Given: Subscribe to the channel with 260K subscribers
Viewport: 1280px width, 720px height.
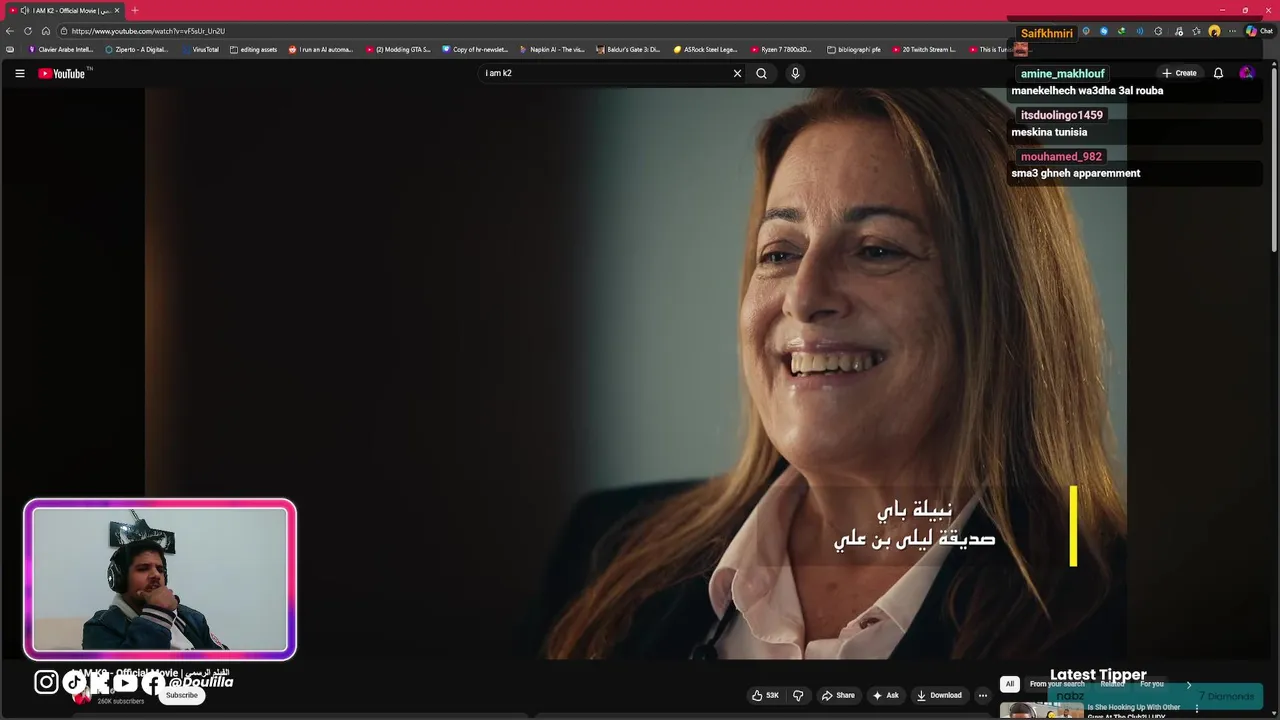Looking at the screenshot, I should click(182, 695).
